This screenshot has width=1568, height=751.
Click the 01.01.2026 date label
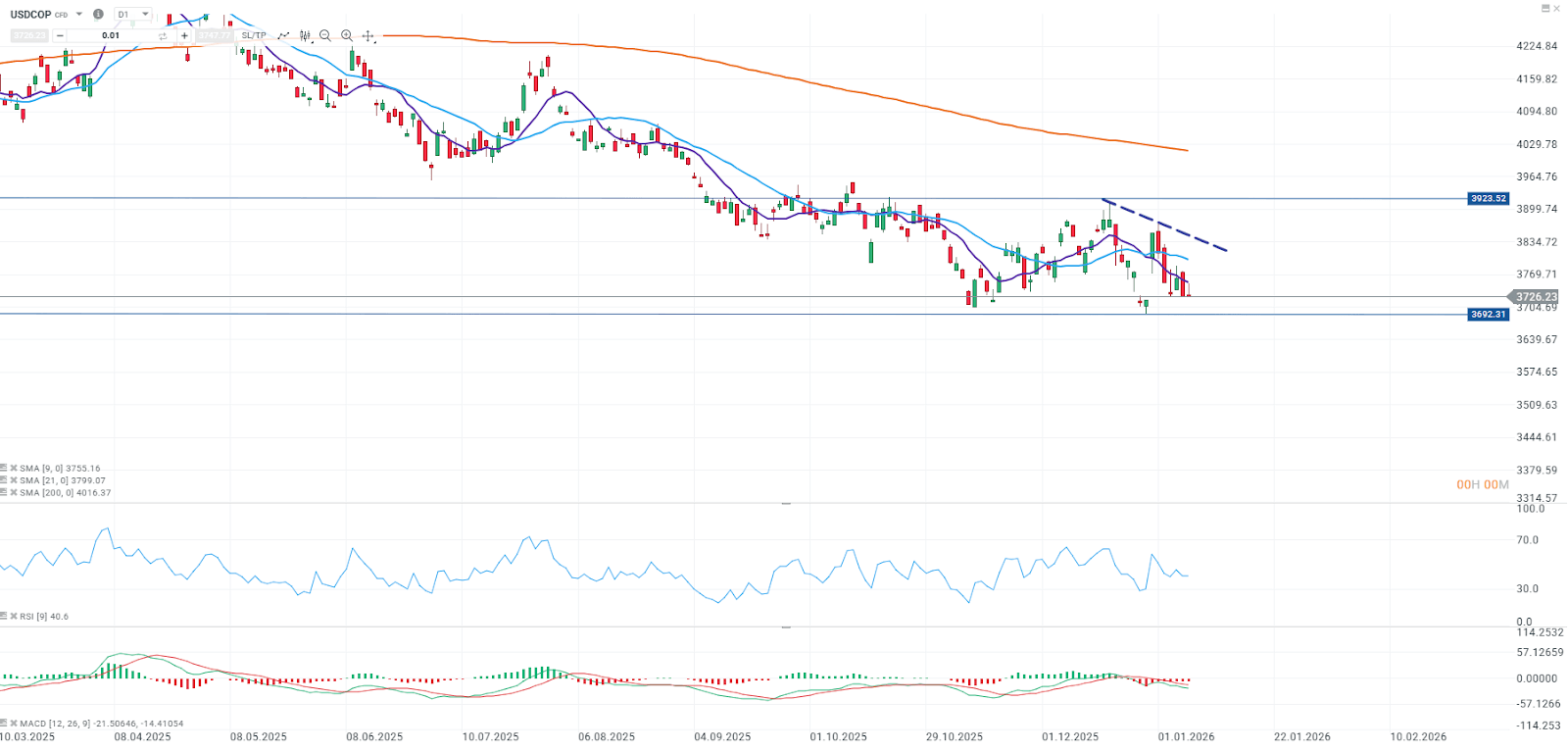(x=1186, y=736)
